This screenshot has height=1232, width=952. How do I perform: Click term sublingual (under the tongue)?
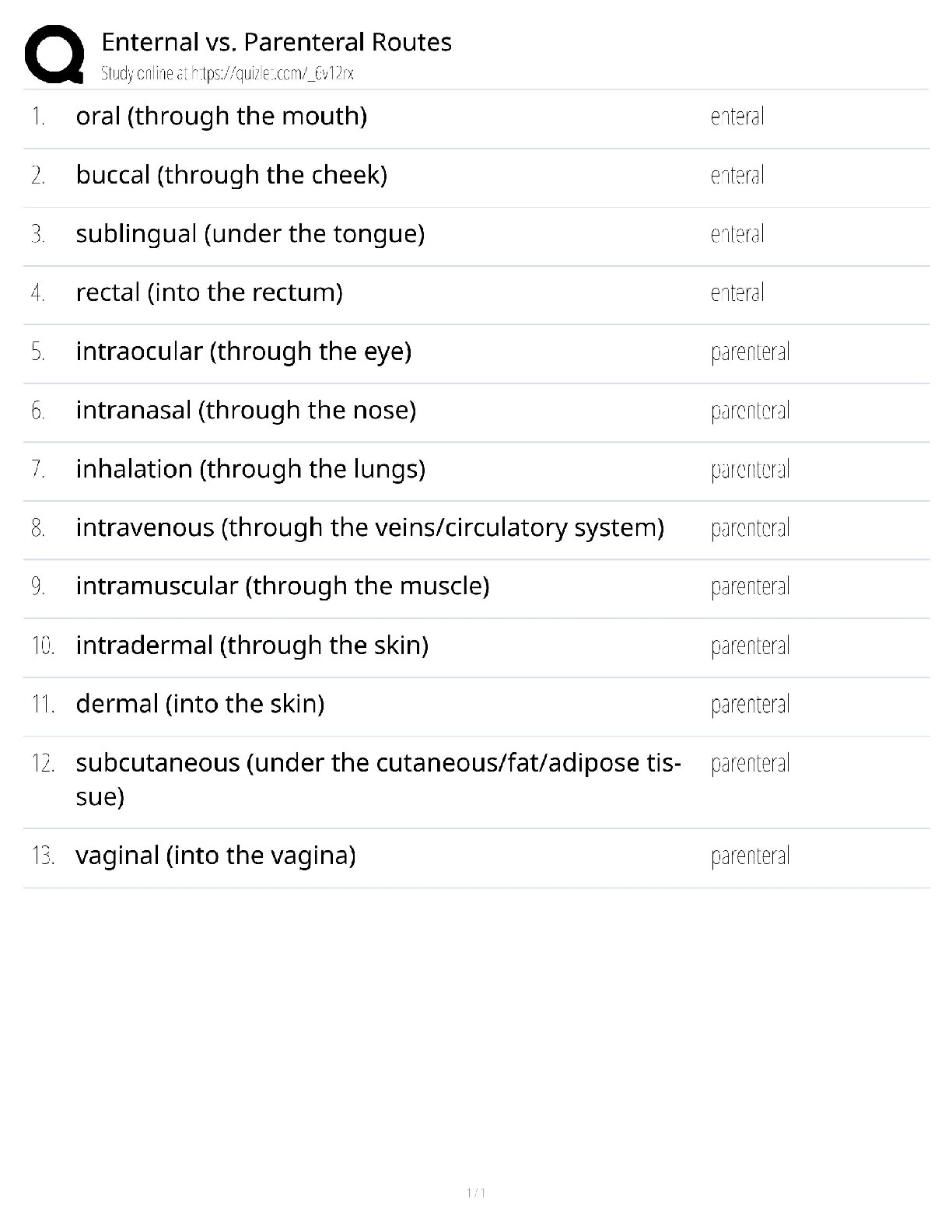click(x=250, y=233)
